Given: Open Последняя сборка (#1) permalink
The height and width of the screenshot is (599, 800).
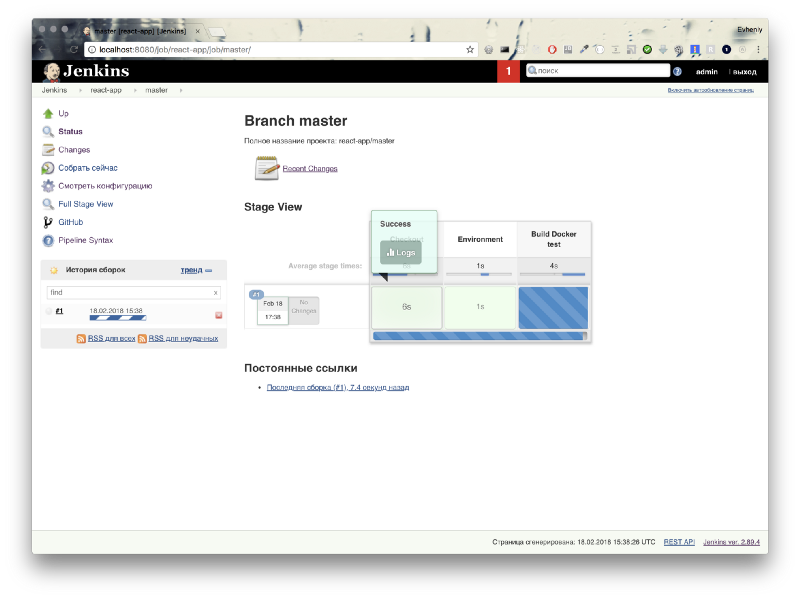Looking at the screenshot, I should (x=338, y=387).
